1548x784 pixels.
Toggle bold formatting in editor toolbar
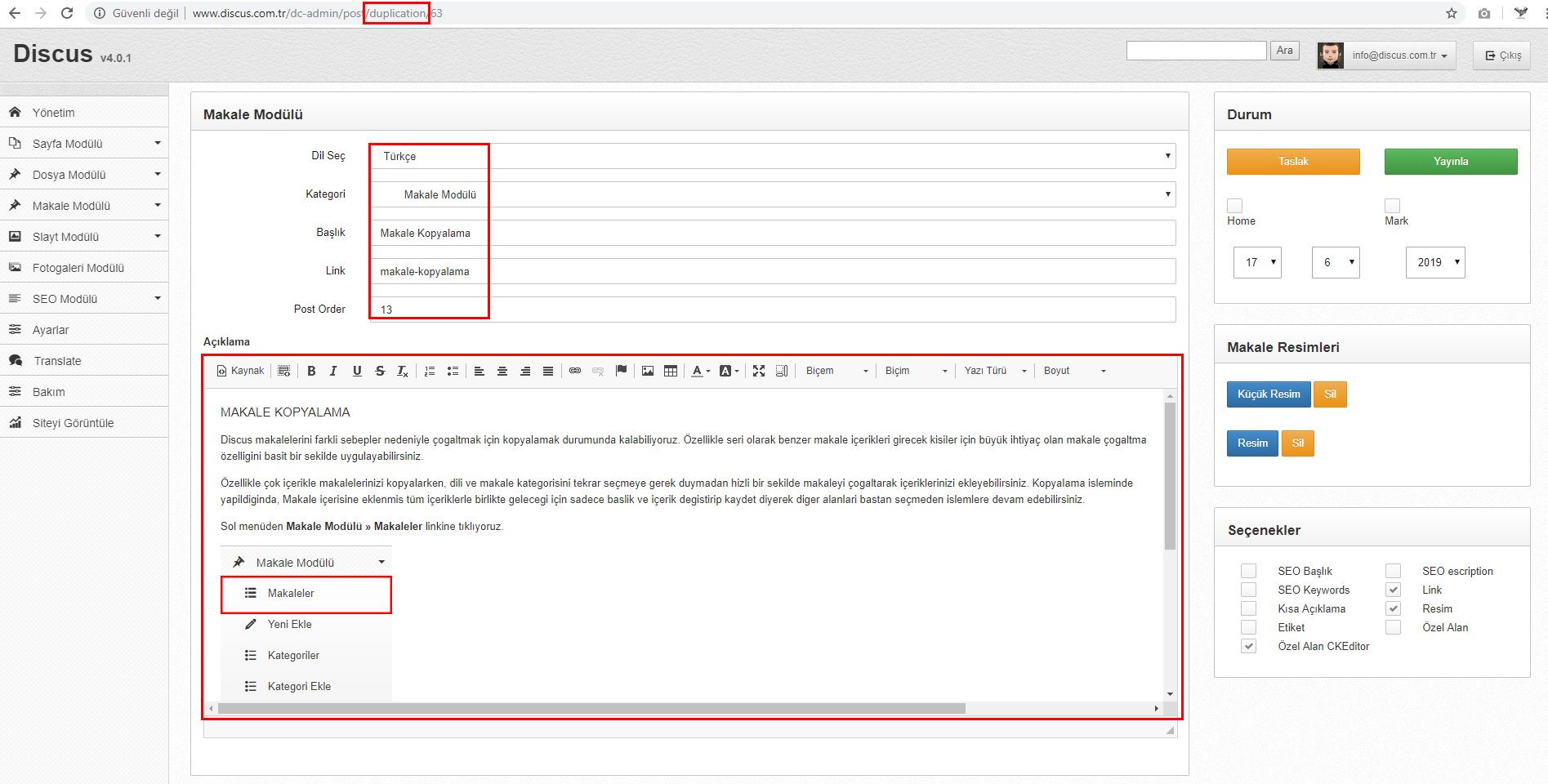coord(311,371)
